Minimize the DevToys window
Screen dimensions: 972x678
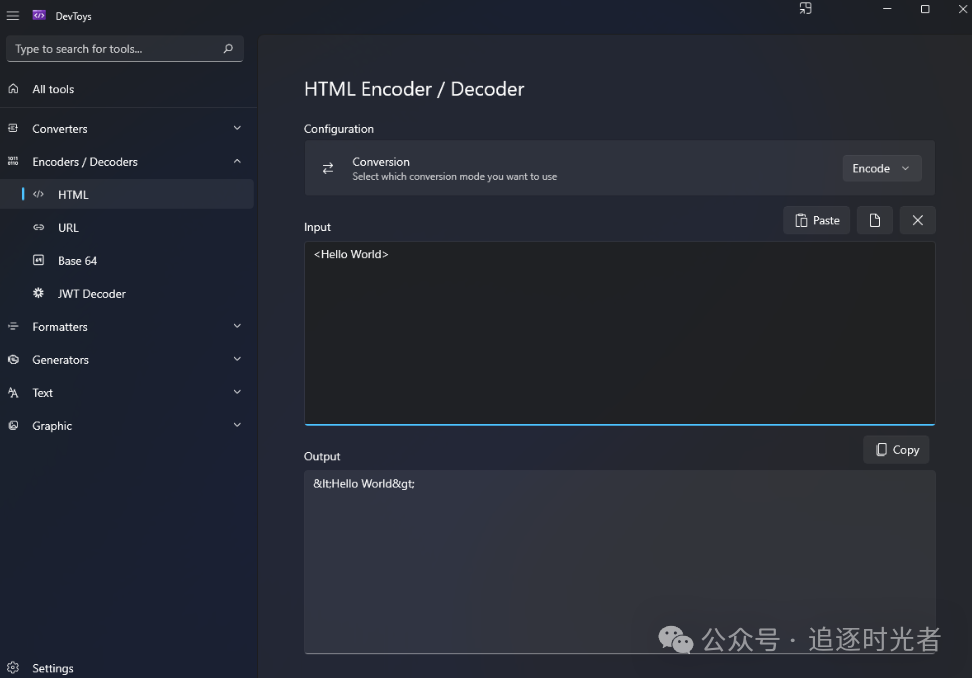(887, 9)
